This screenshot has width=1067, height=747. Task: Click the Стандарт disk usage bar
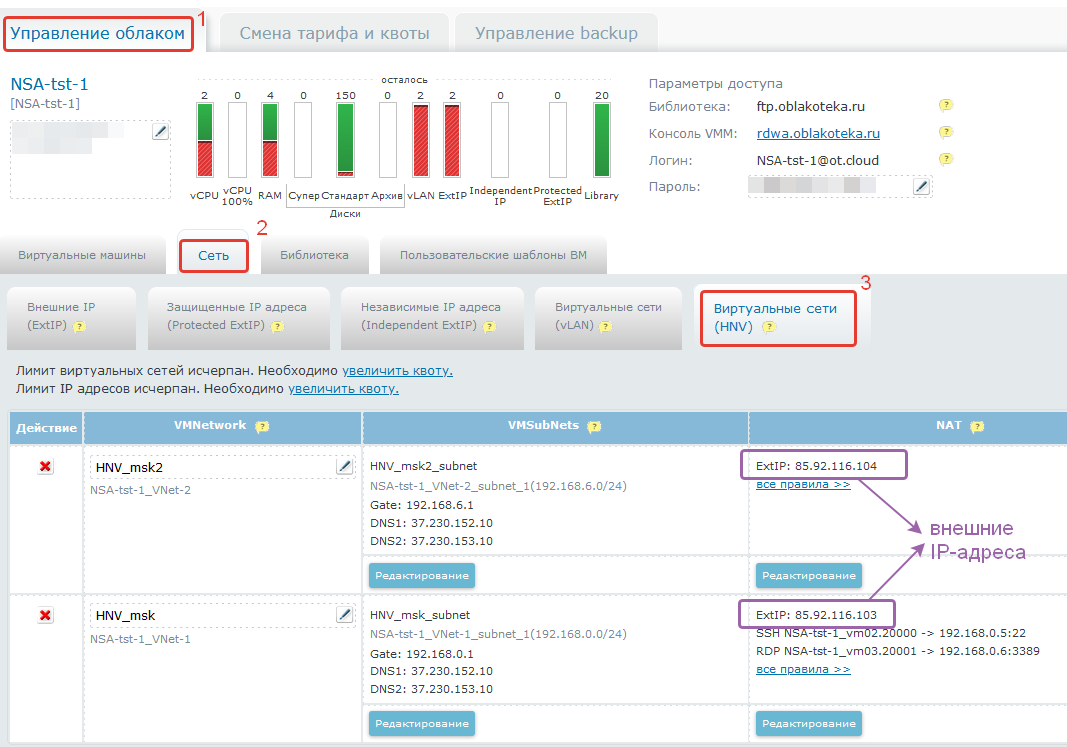point(345,140)
